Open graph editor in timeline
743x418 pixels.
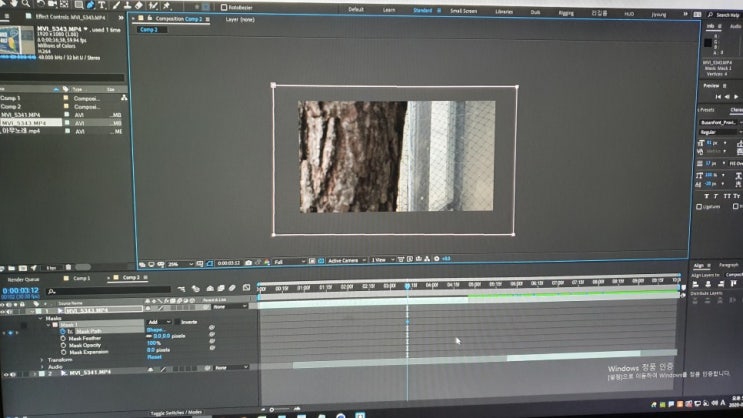click(x=246, y=287)
